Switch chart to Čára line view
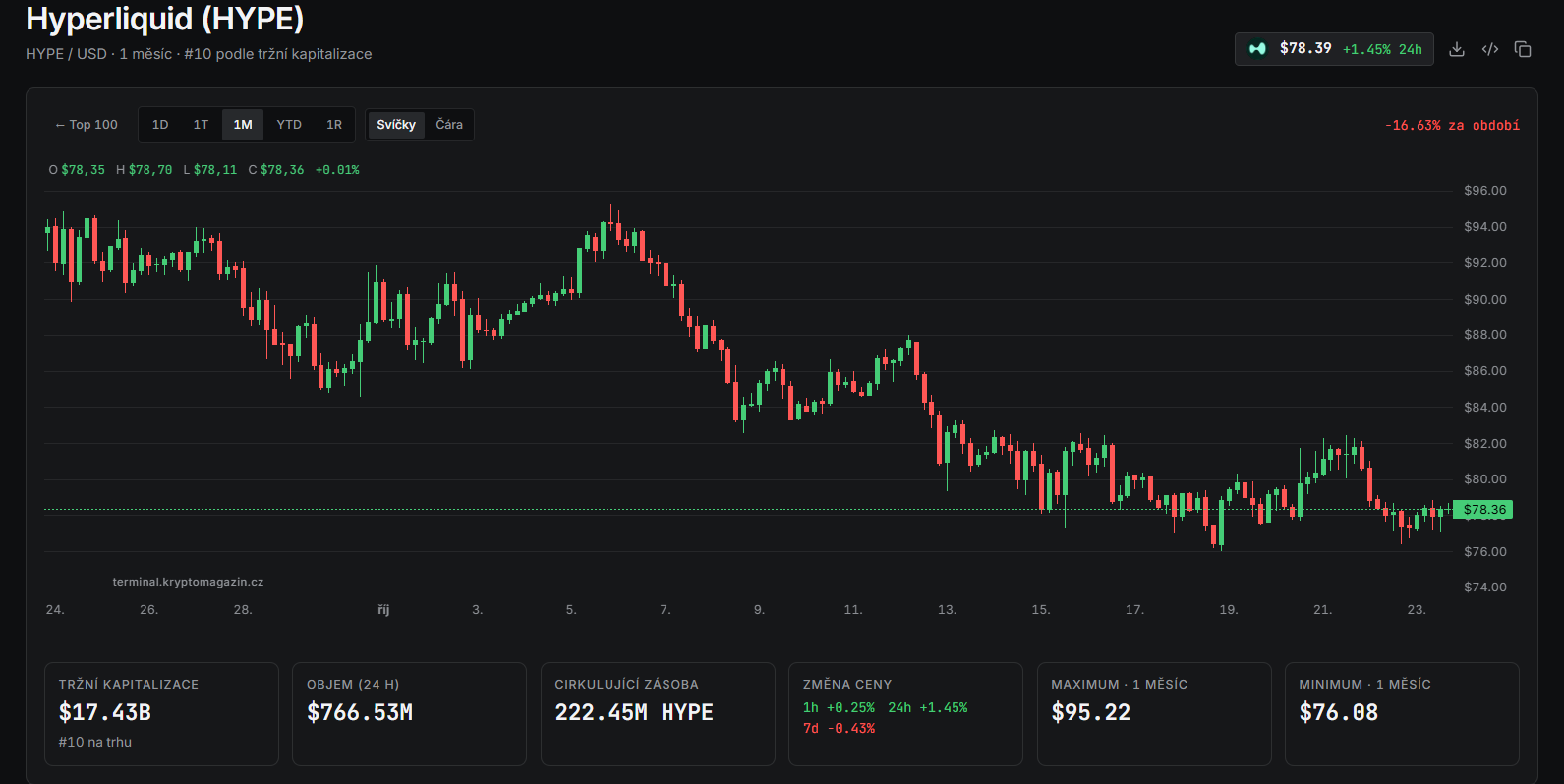 click(x=449, y=125)
